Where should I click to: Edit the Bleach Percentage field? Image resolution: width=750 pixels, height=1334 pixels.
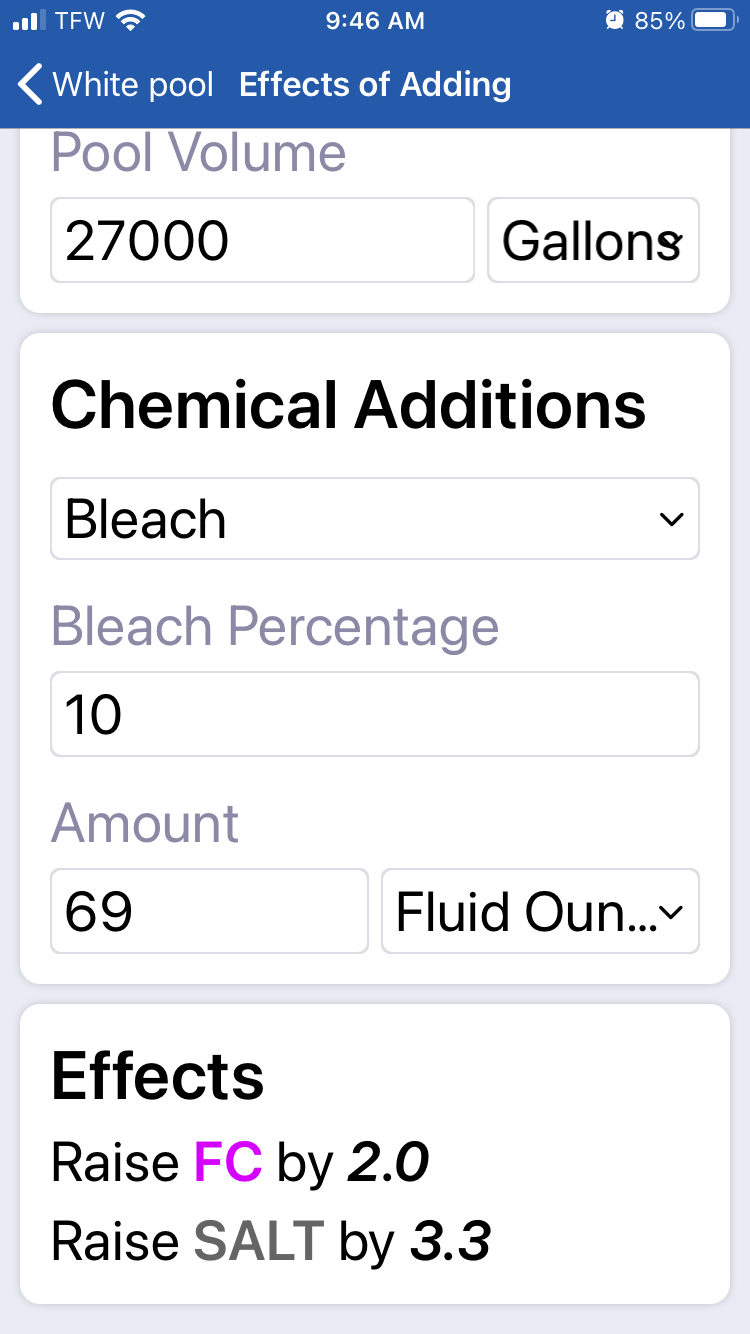pos(375,714)
